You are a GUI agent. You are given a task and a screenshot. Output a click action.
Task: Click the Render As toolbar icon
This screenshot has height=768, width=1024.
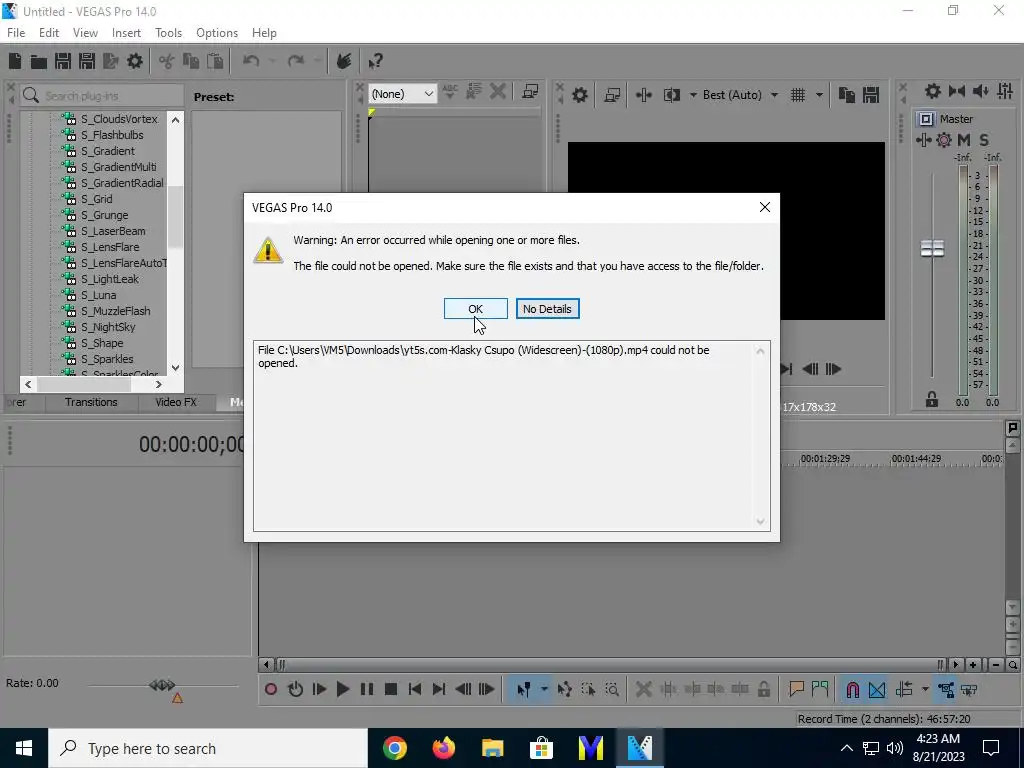tap(111, 61)
